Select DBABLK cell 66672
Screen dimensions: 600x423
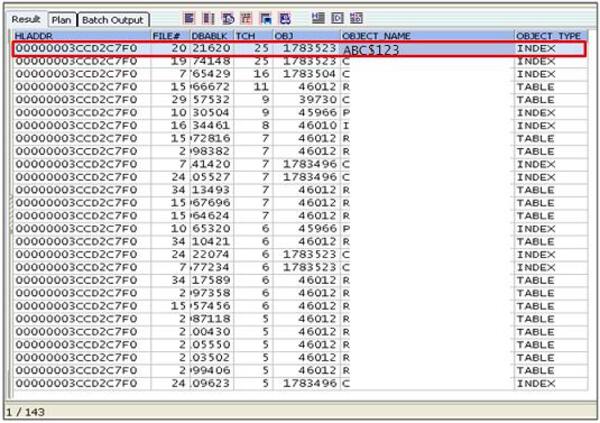[x=212, y=87]
